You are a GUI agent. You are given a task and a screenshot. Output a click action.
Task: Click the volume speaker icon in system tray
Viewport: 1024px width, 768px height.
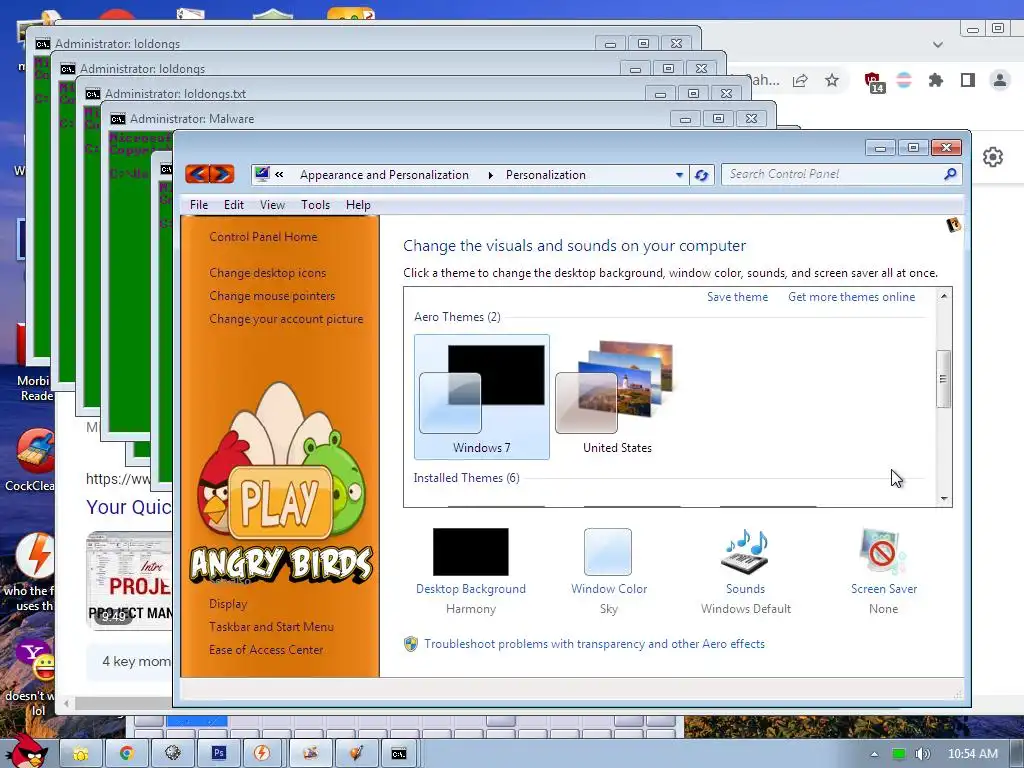pos(922,754)
